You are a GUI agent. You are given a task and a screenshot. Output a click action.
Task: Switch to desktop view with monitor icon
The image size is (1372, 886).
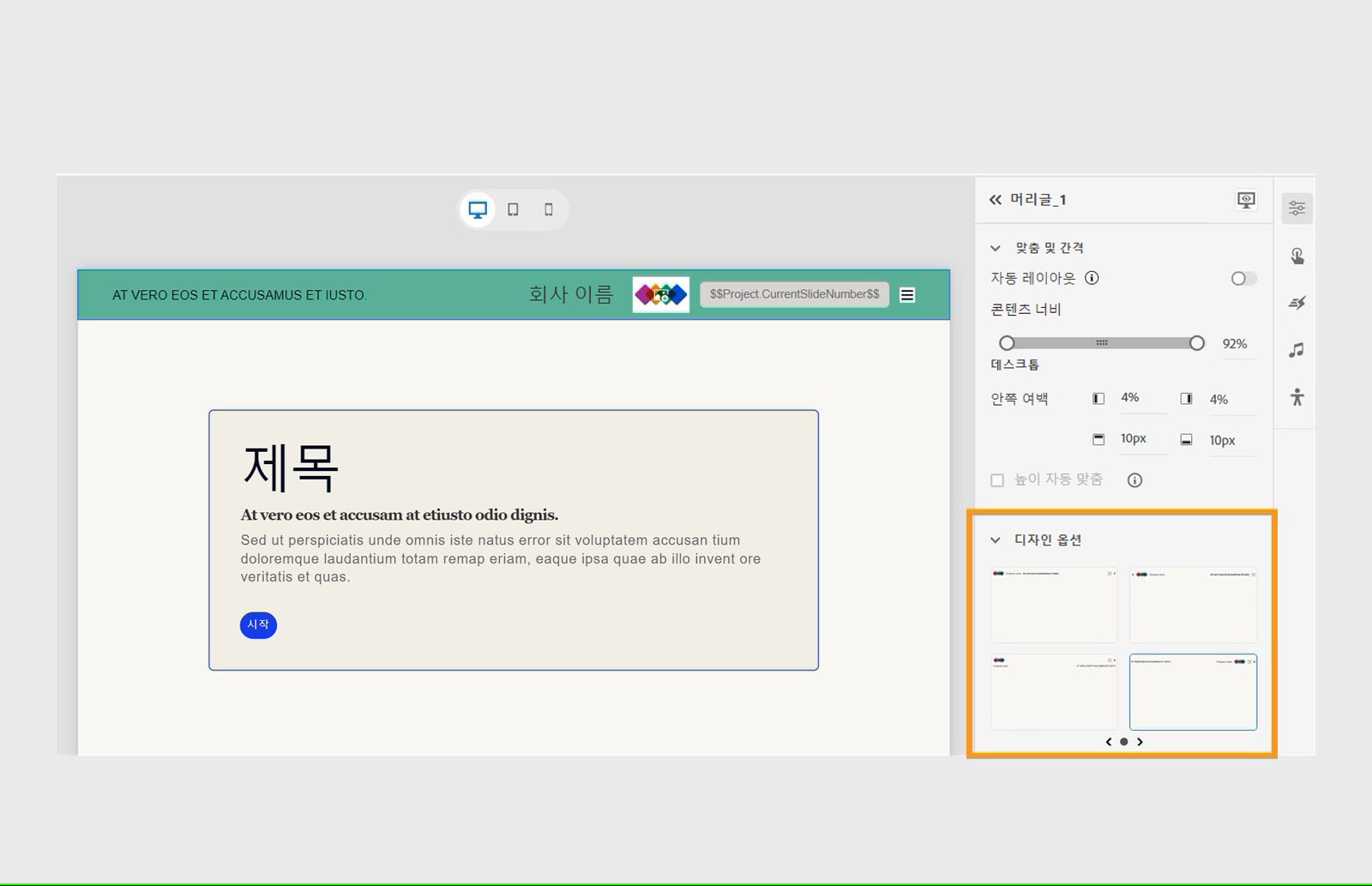point(478,208)
